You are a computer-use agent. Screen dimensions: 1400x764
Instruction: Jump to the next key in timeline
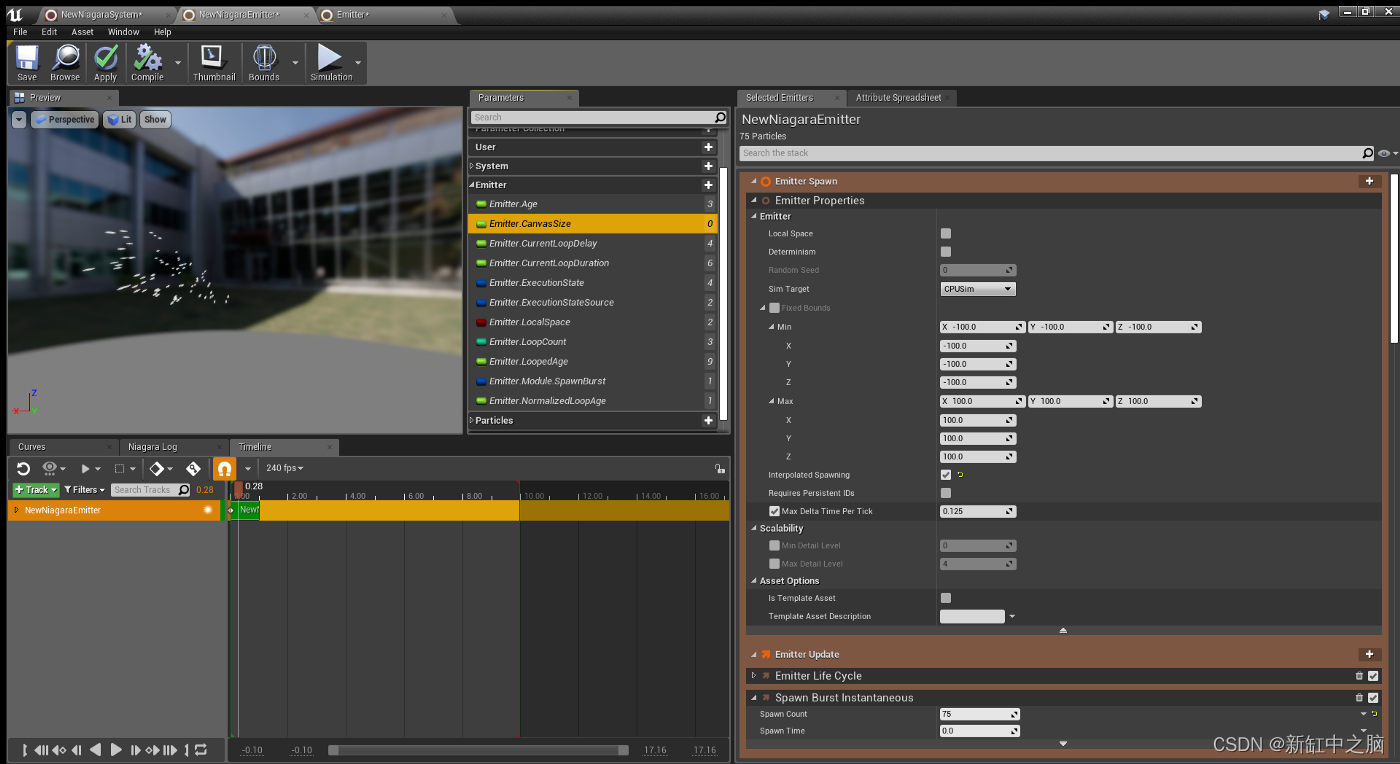153,750
